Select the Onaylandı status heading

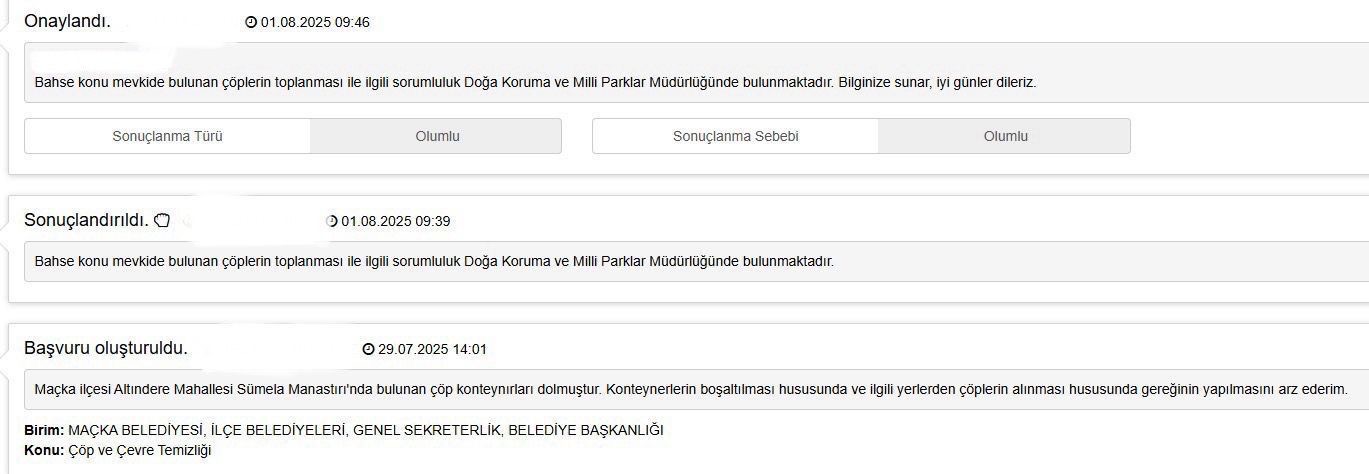click(68, 21)
